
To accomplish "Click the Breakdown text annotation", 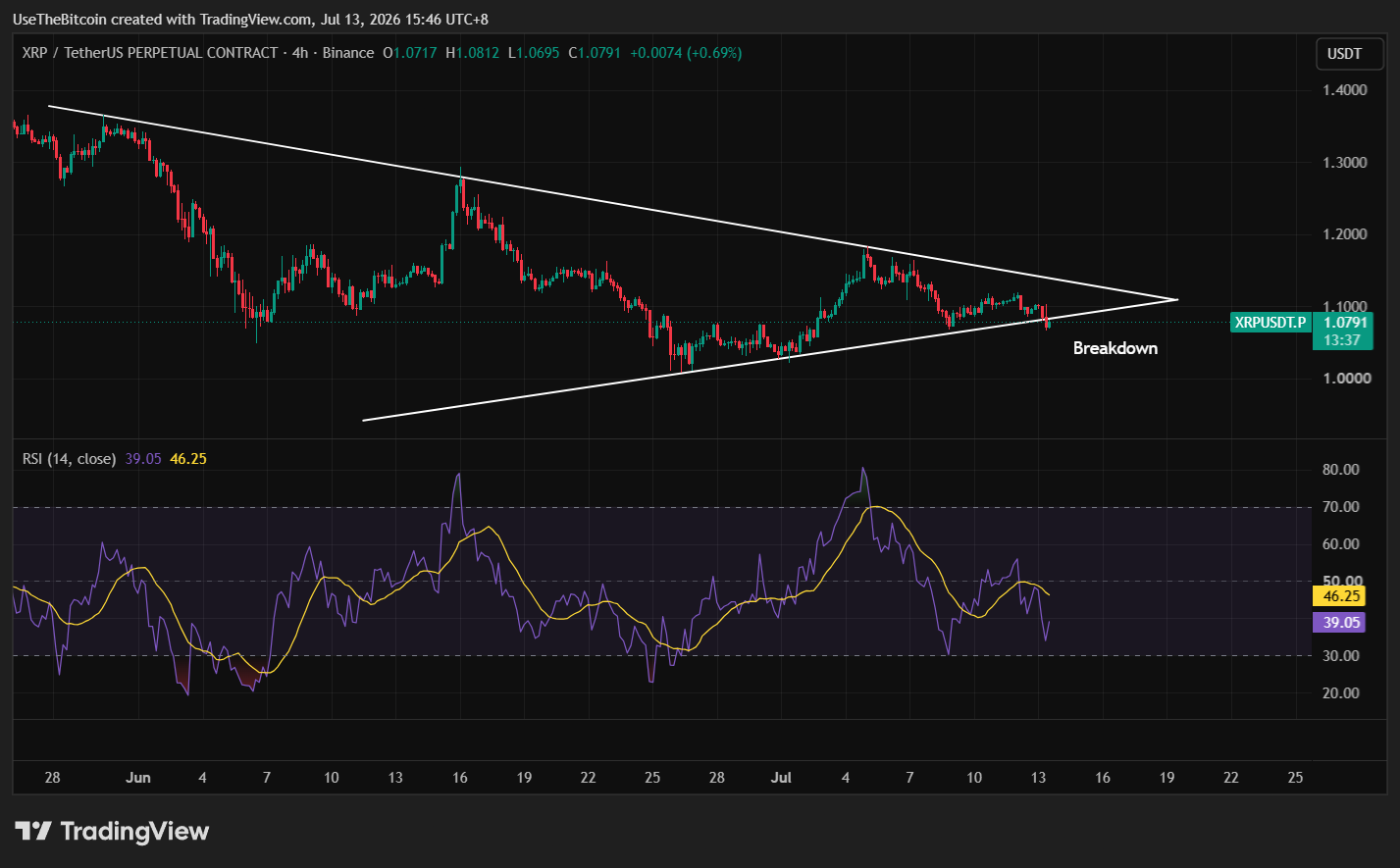I will point(1115,348).
